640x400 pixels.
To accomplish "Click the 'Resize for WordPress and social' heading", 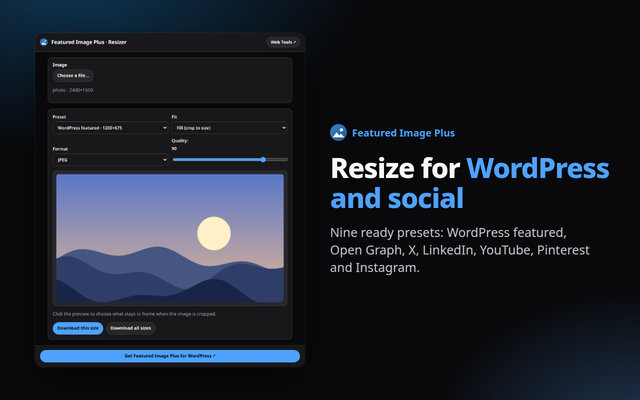I will 469,183.
